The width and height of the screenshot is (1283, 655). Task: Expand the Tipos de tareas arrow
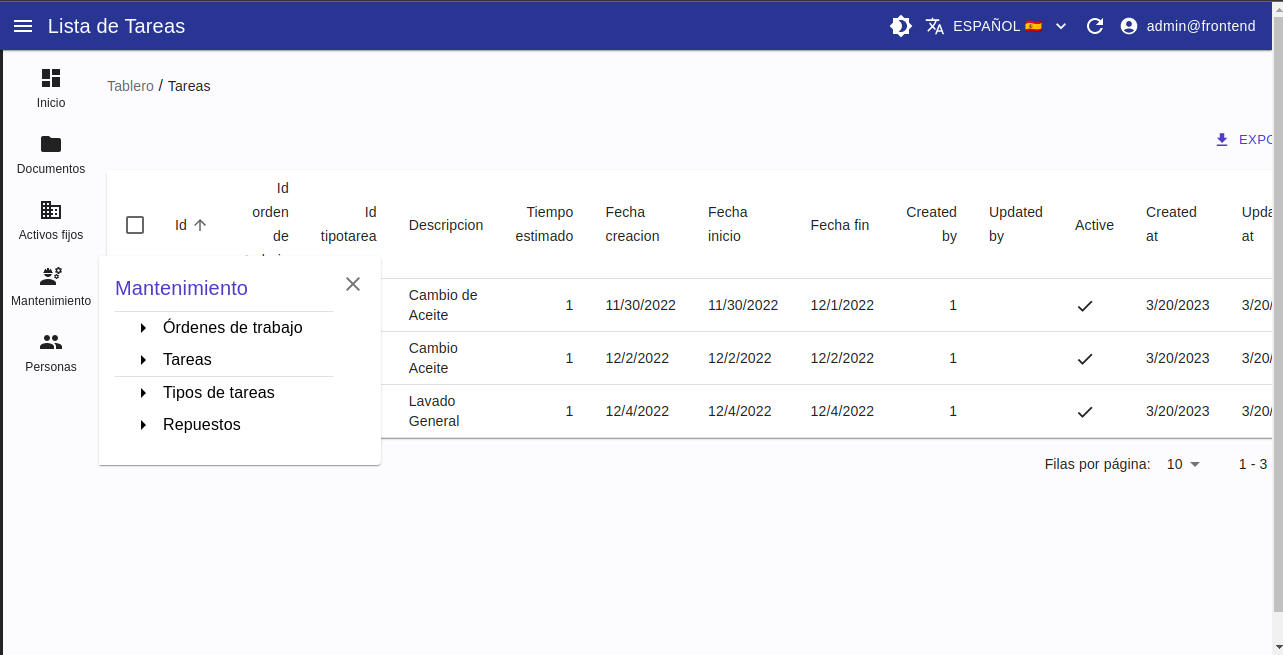pos(143,393)
